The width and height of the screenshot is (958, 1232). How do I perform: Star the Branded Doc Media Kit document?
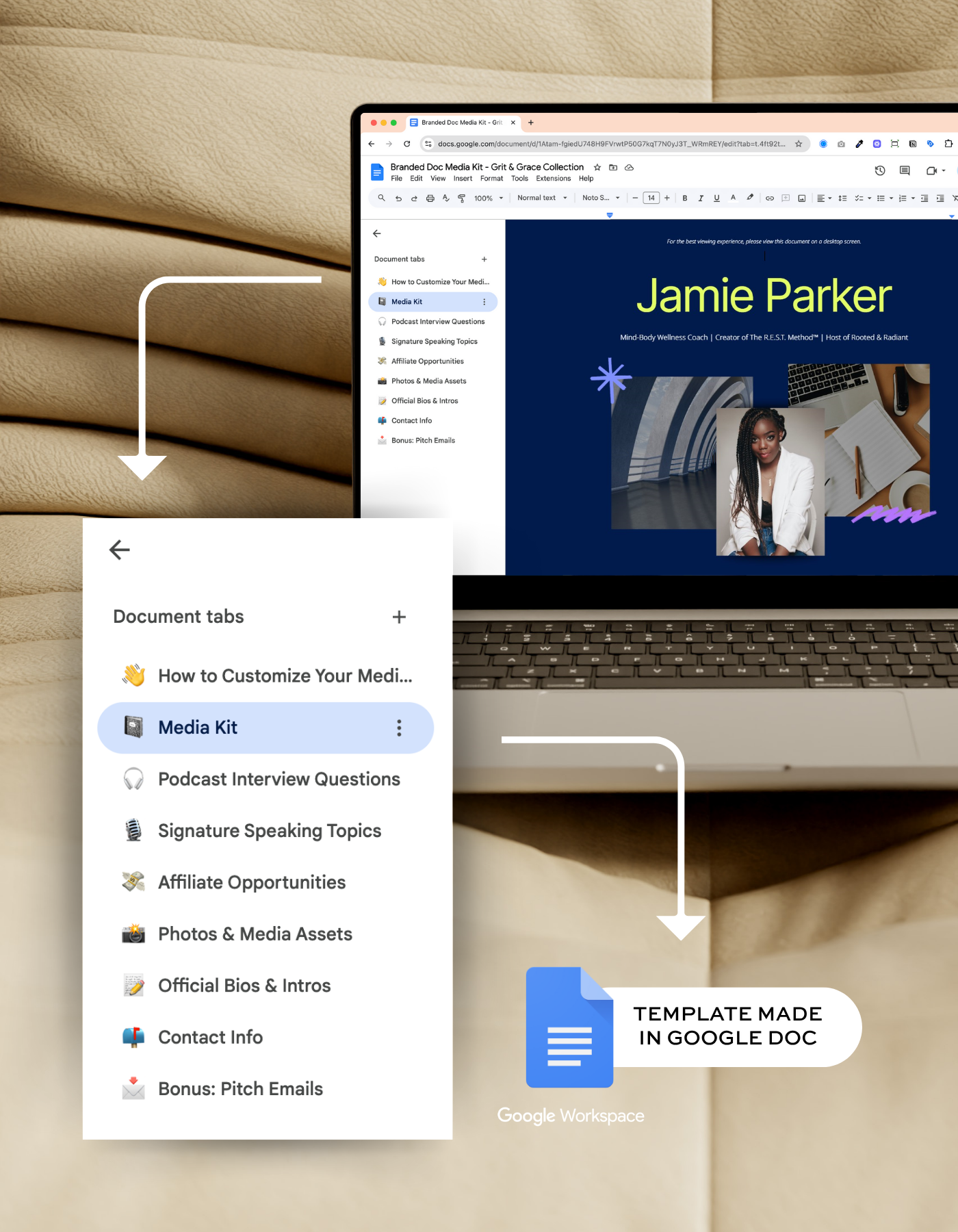[597, 168]
